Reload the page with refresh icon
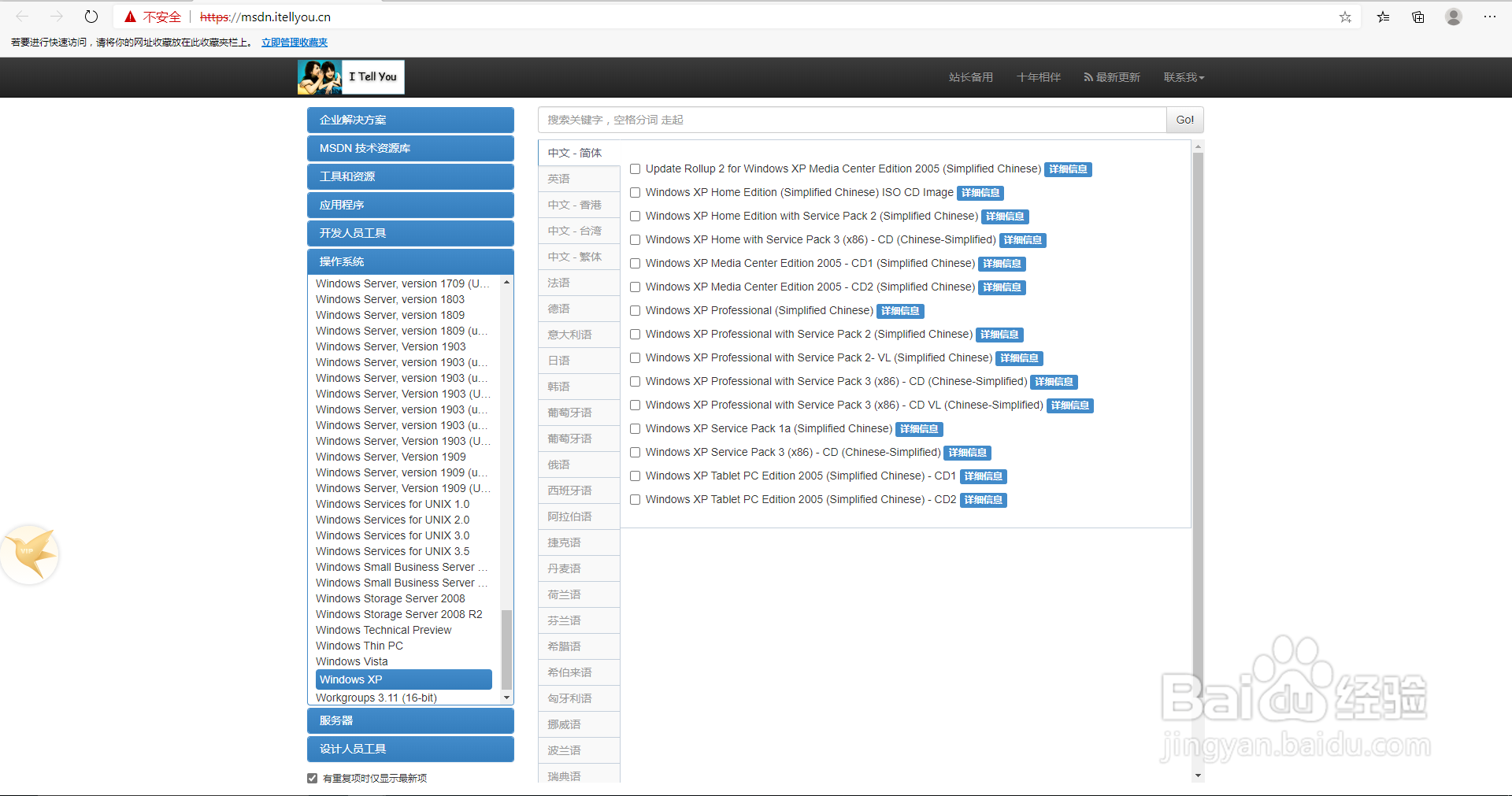This screenshot has width=1512, height=796. (91, 17)
